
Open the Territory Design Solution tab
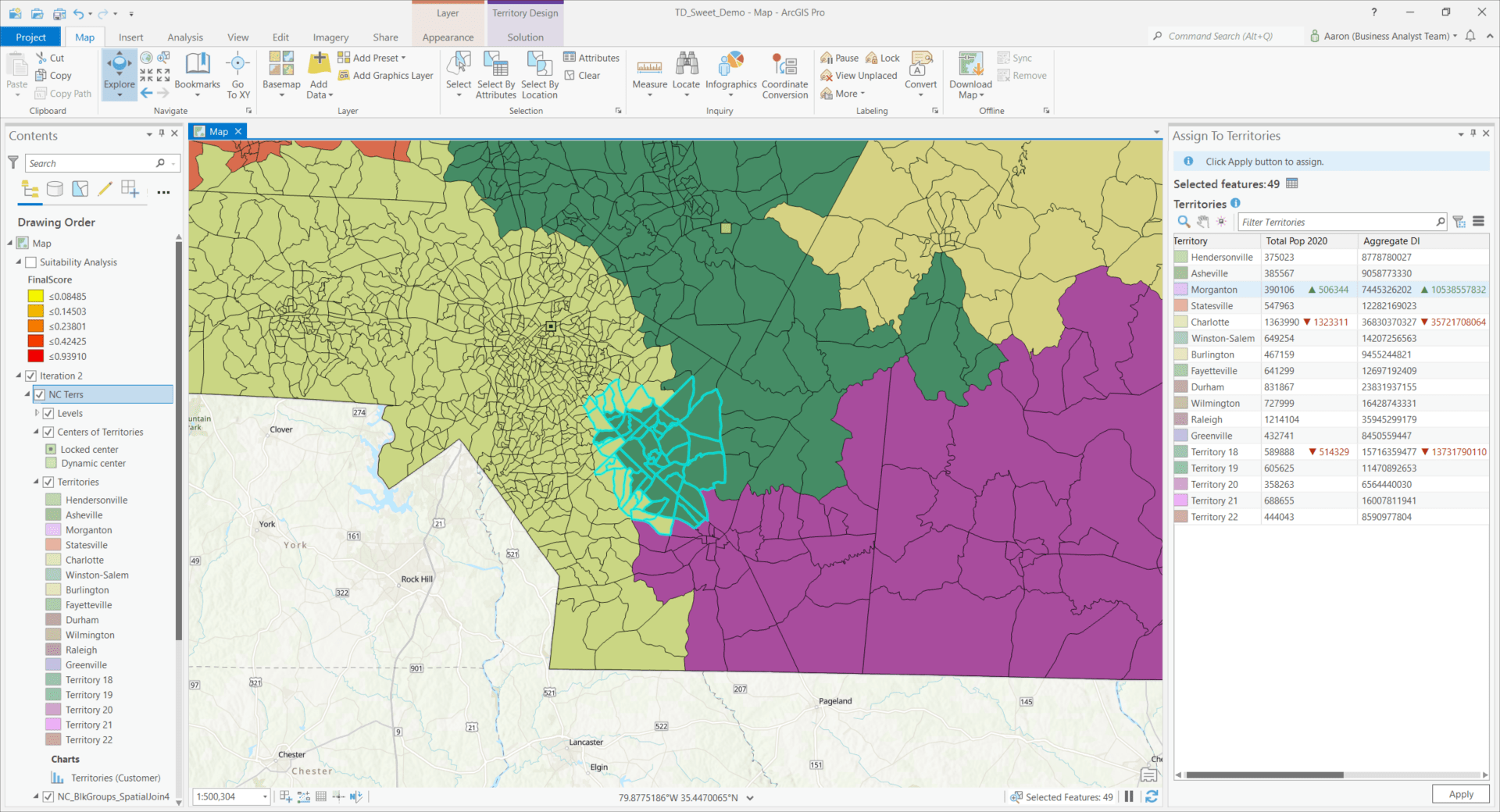(524, 37)
